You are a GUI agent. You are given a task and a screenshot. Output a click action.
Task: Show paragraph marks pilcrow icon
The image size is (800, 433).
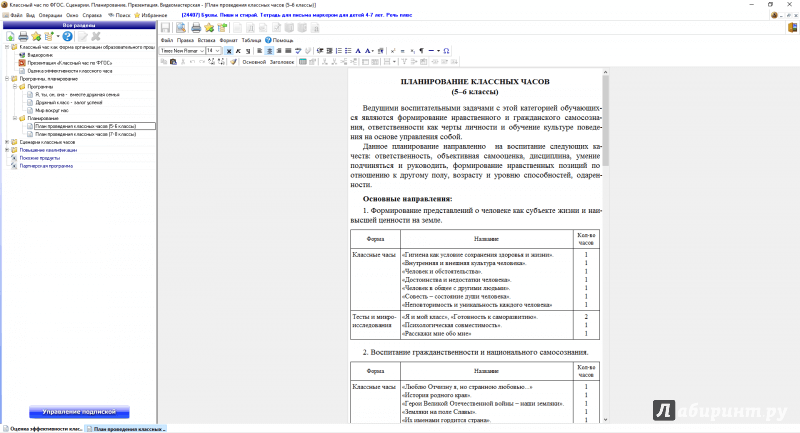421,51
